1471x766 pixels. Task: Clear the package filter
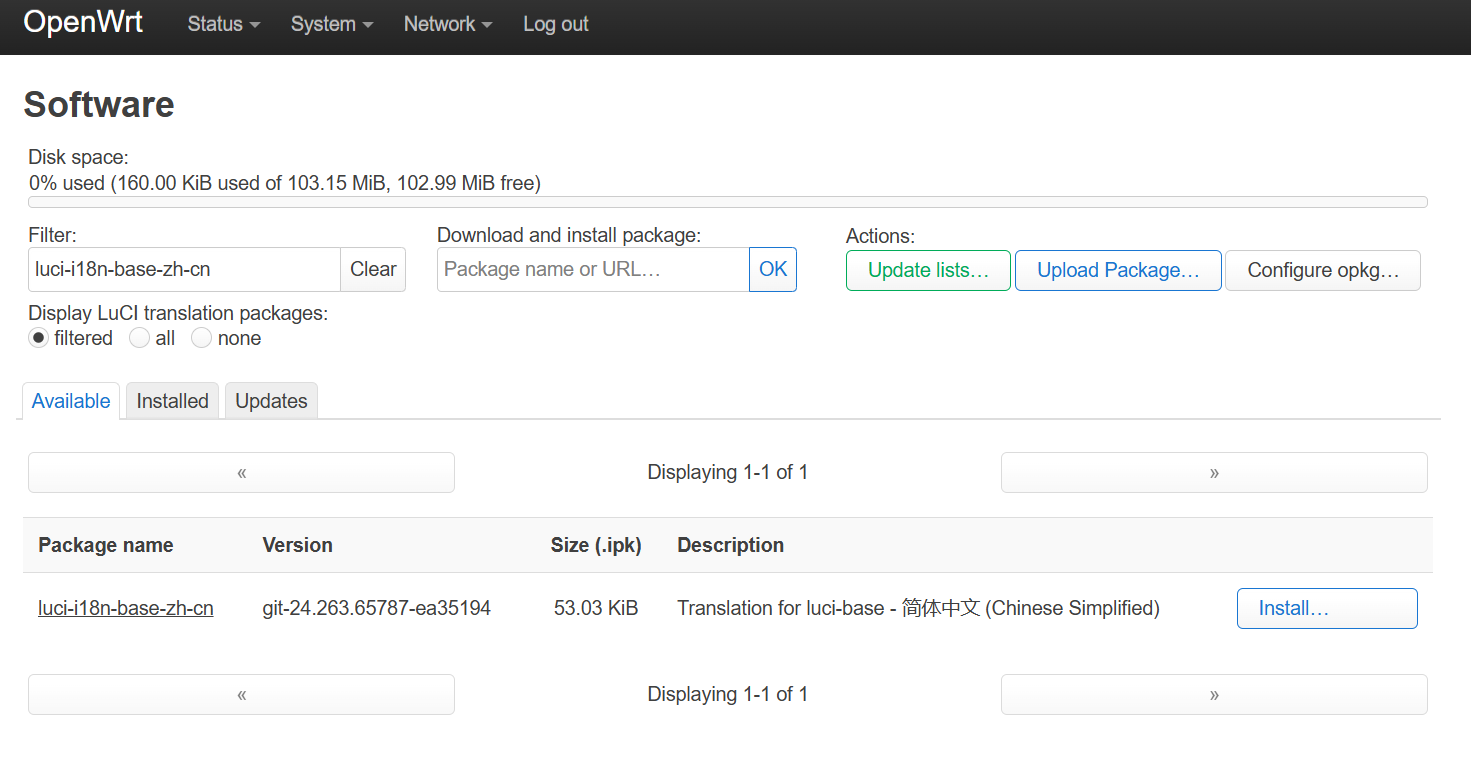[x=373, y=269]
